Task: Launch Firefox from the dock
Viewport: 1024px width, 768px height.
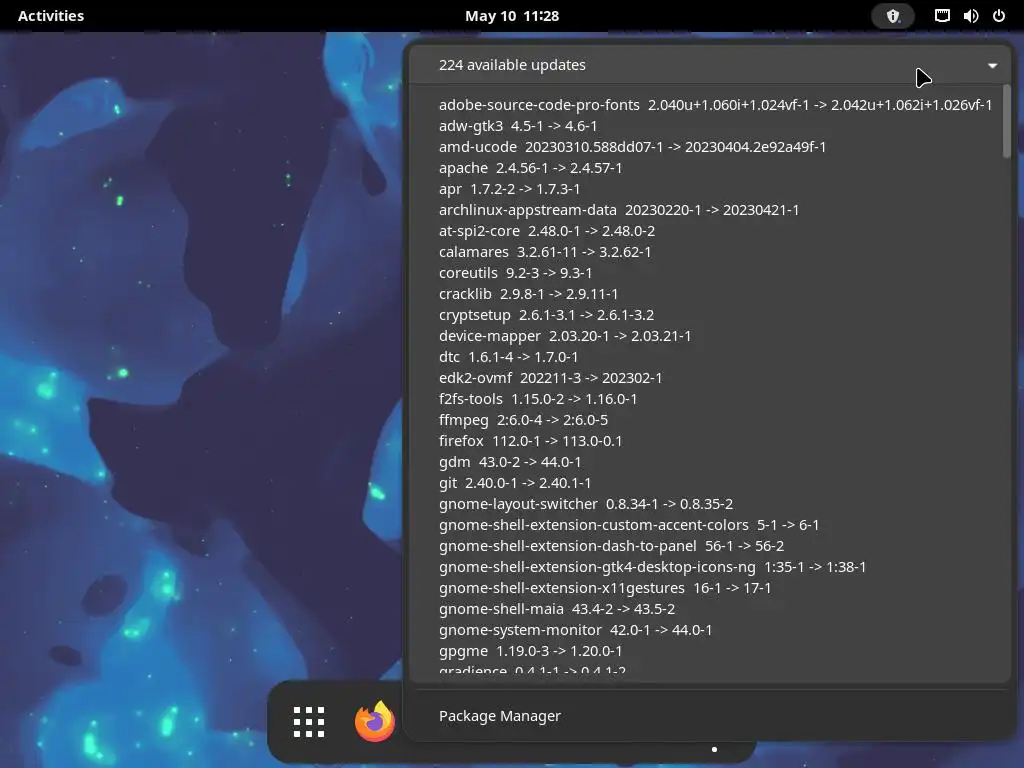Action: coord(375,722)
